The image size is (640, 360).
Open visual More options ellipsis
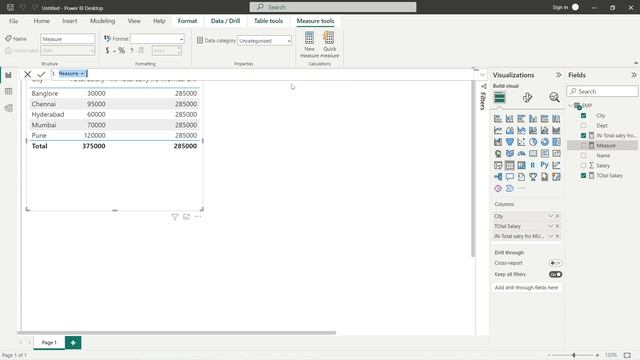click(x=198, y=217)
